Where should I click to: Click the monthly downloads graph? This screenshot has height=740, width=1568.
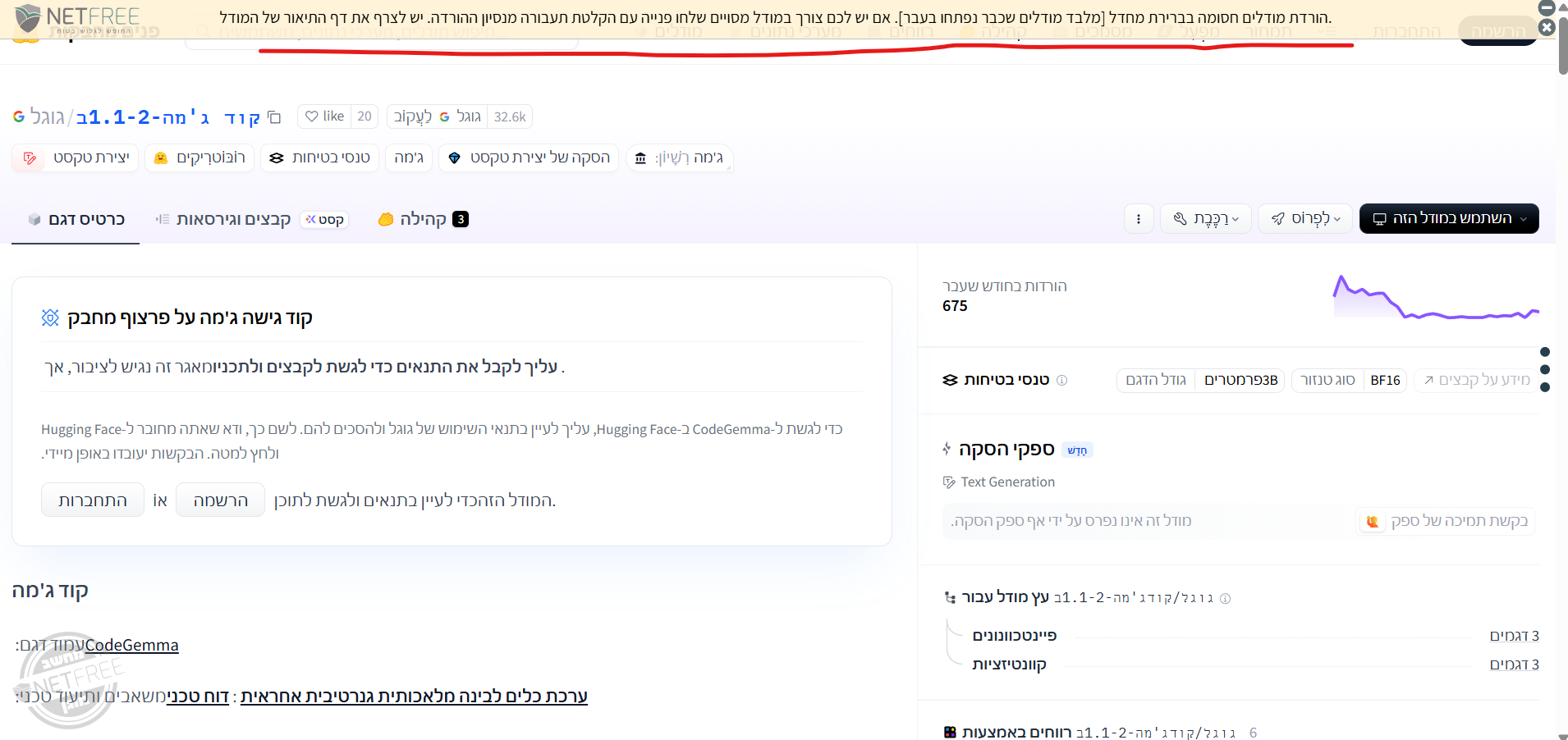pos(1435,299)
